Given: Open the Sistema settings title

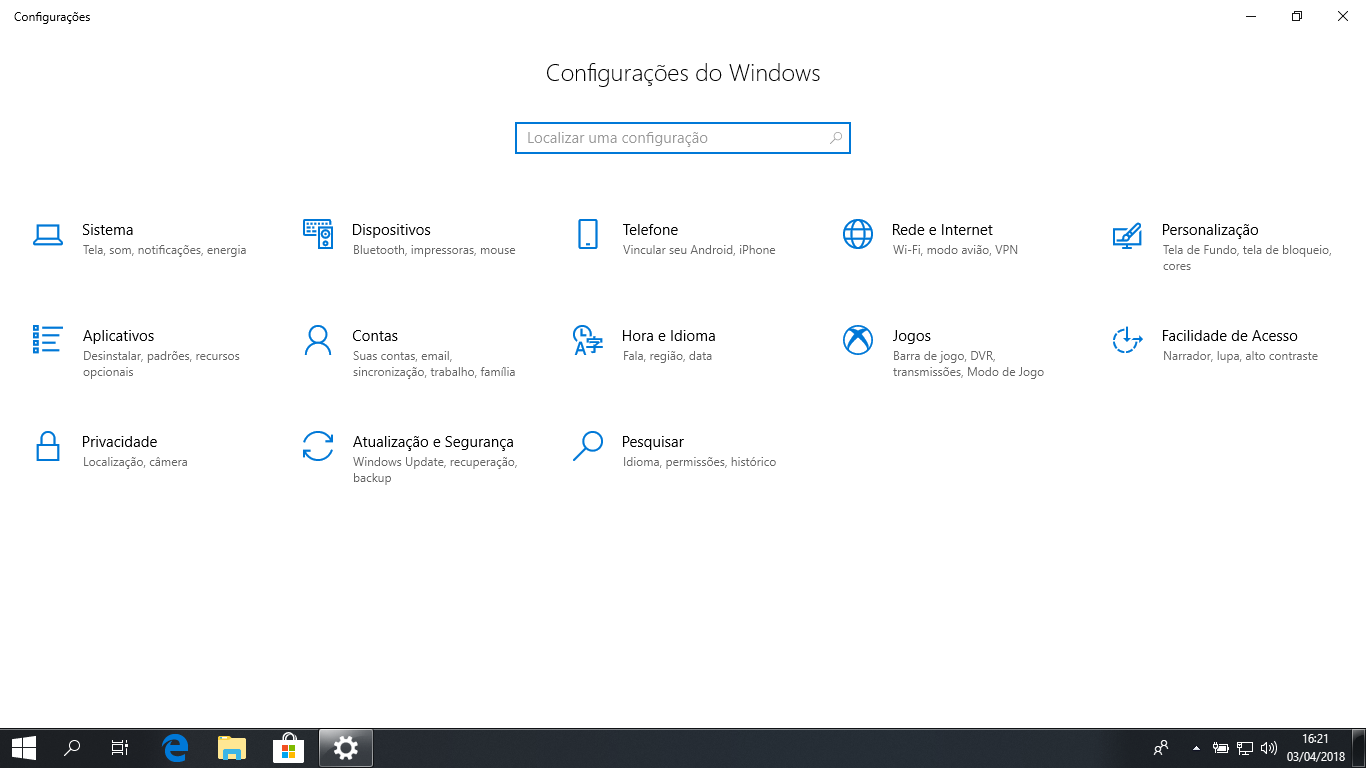Looking at the screenshot, I should [x=107, y=230].
